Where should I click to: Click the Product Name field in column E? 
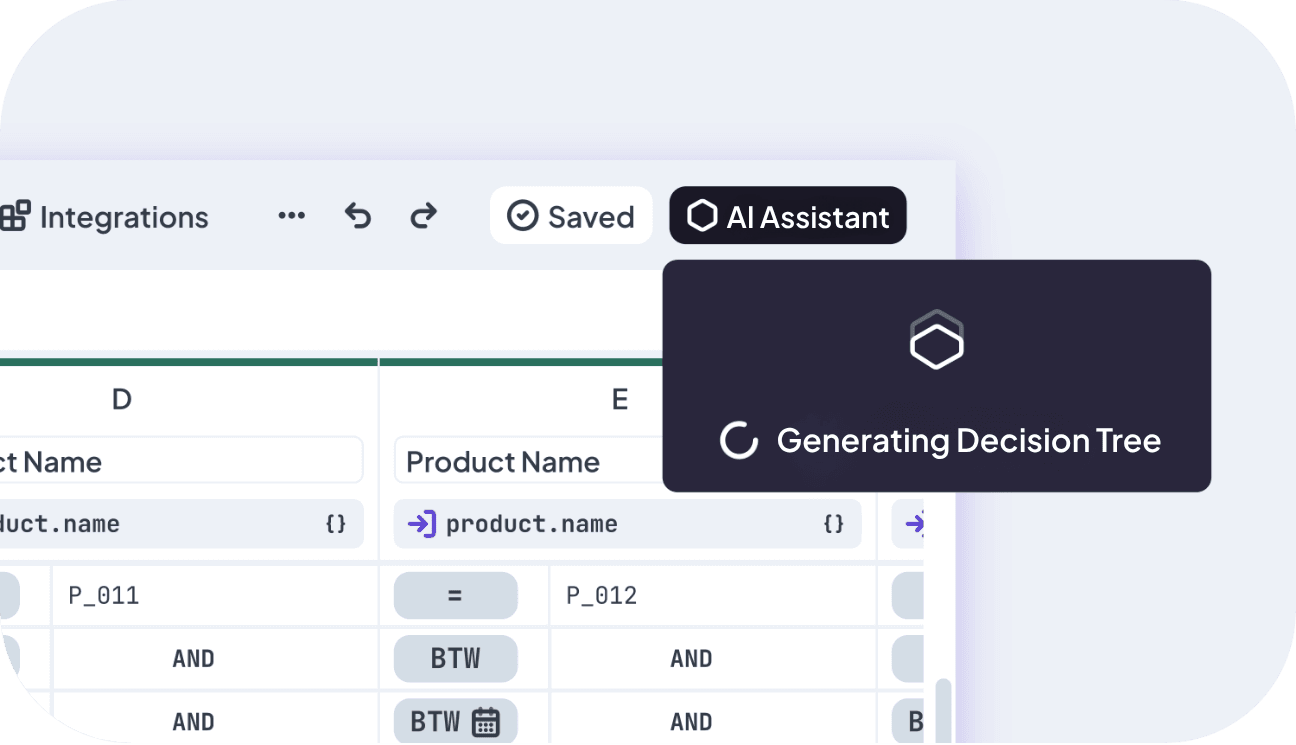pos(528,461)
